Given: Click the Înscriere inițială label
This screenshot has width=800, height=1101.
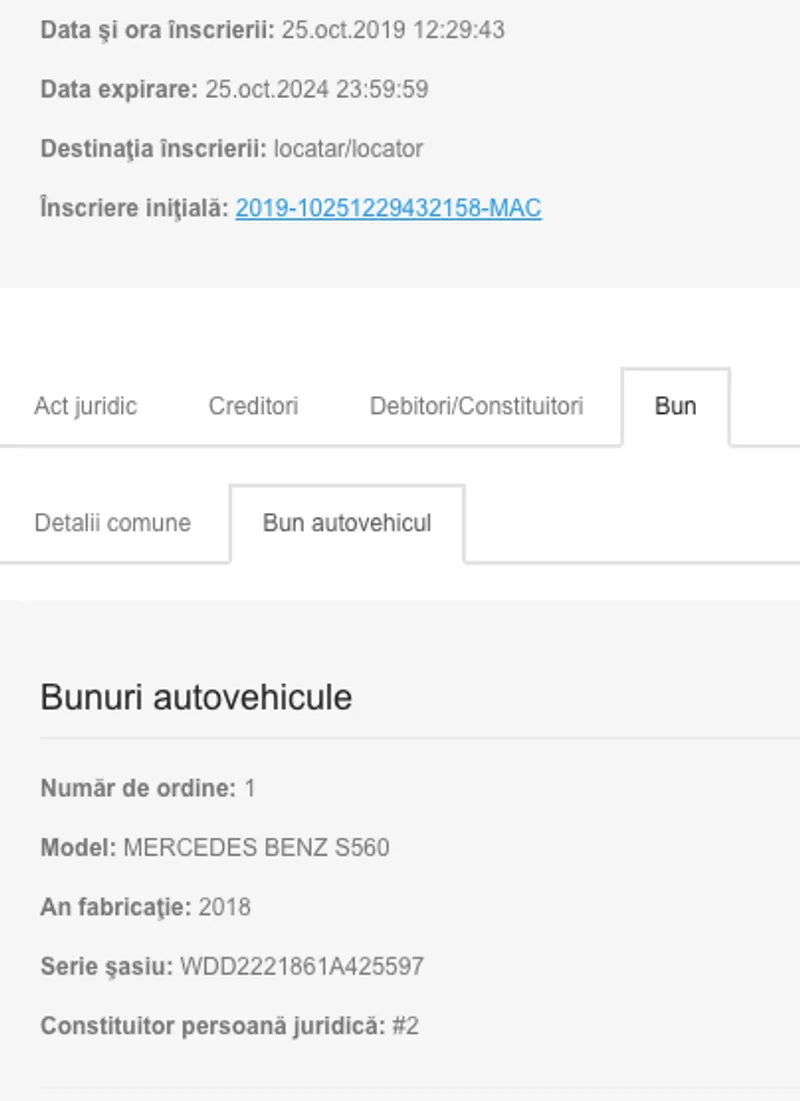Looking at the screenshot, I should (134, 208).
